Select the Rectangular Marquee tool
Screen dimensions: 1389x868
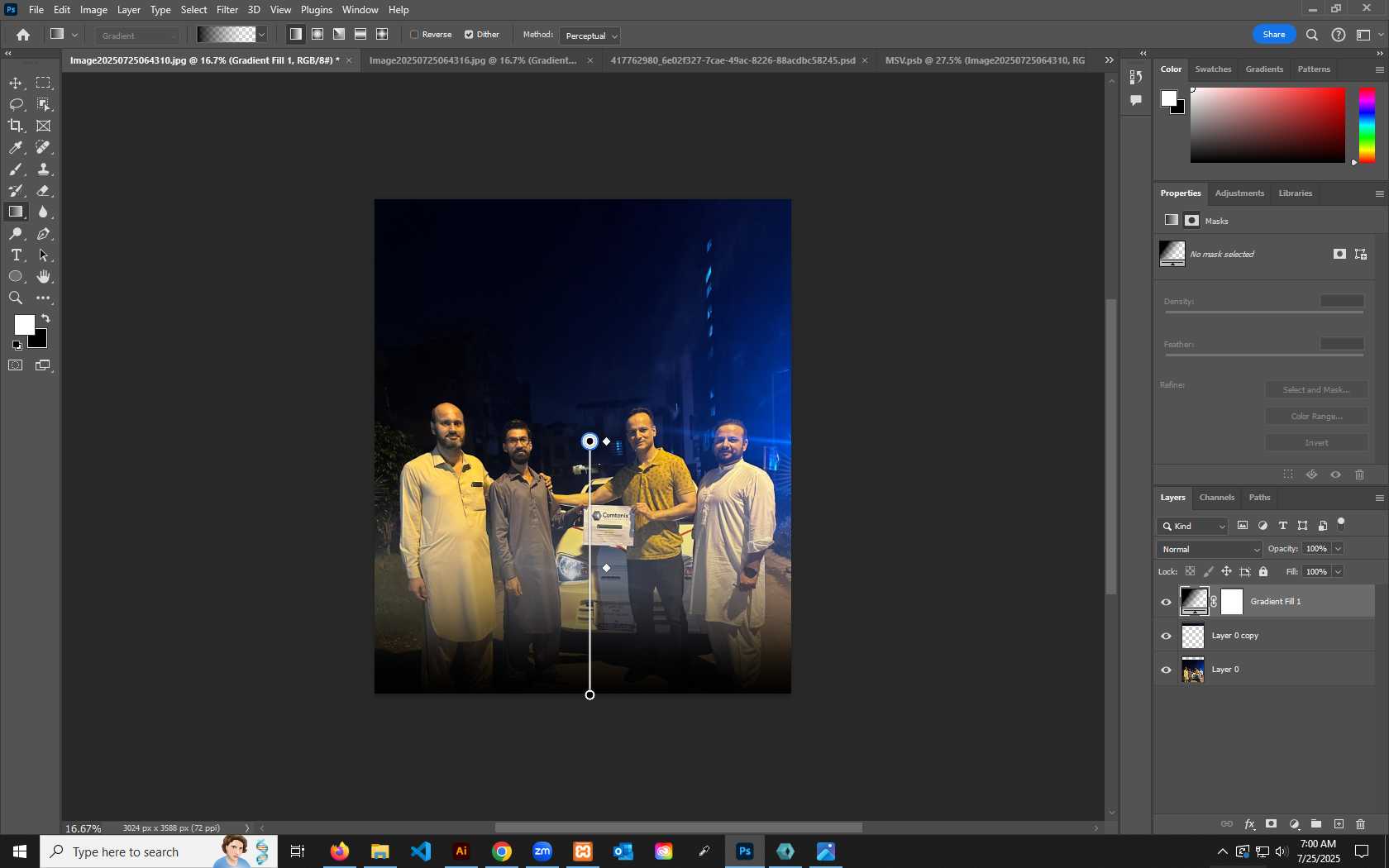[x=44, y=83]
